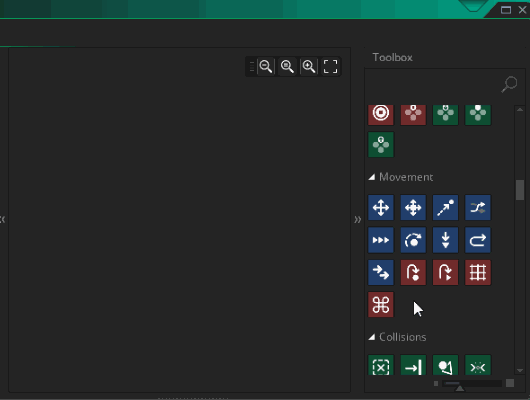Select the red Snap to Grid icon
This screenshot has height=400, width=530.
point(478,273)
